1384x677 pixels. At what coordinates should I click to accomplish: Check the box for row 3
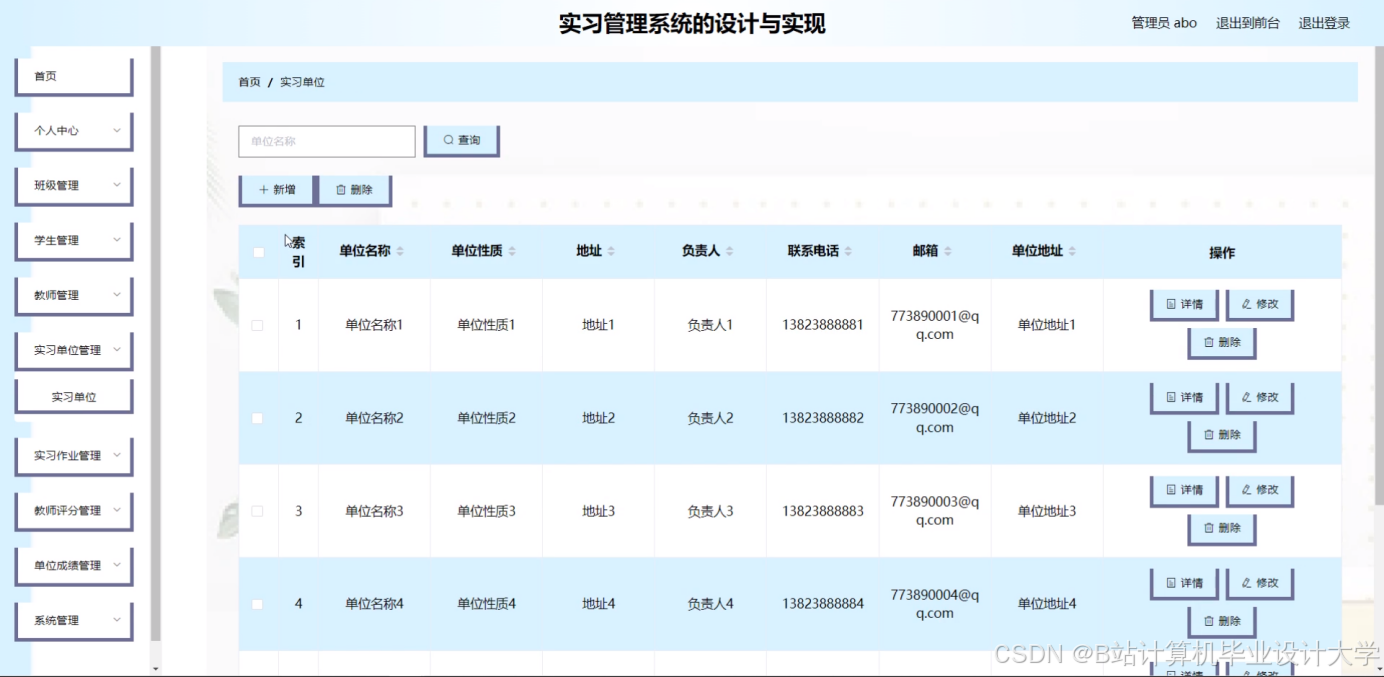click(x=258, y=511)
